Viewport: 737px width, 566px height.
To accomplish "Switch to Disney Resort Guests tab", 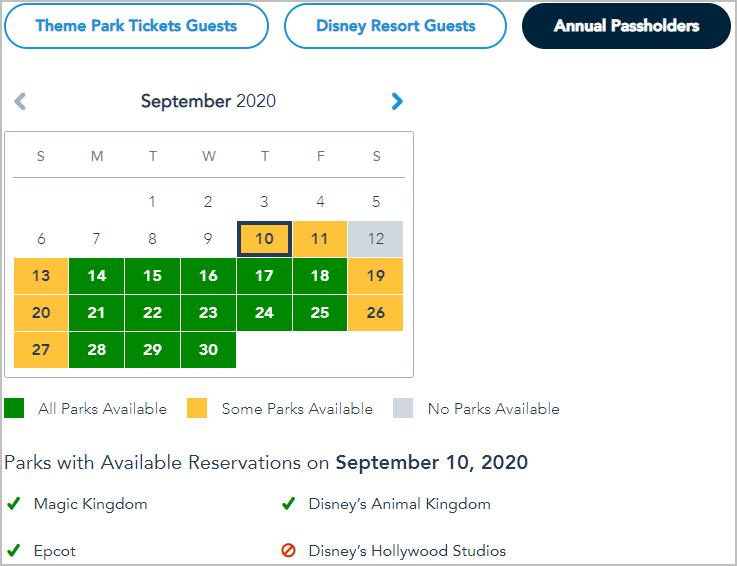I will (395, 26).
